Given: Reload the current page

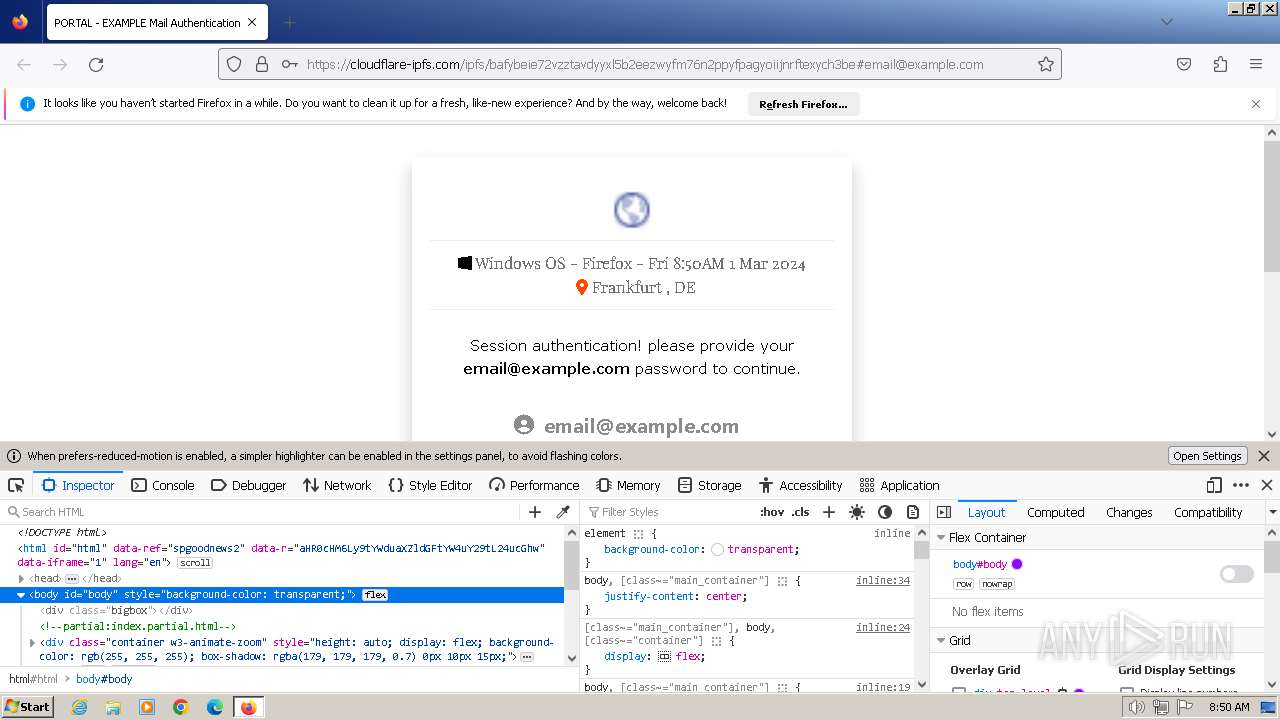Looking at the screenshot, I should [x=96, y=64].
